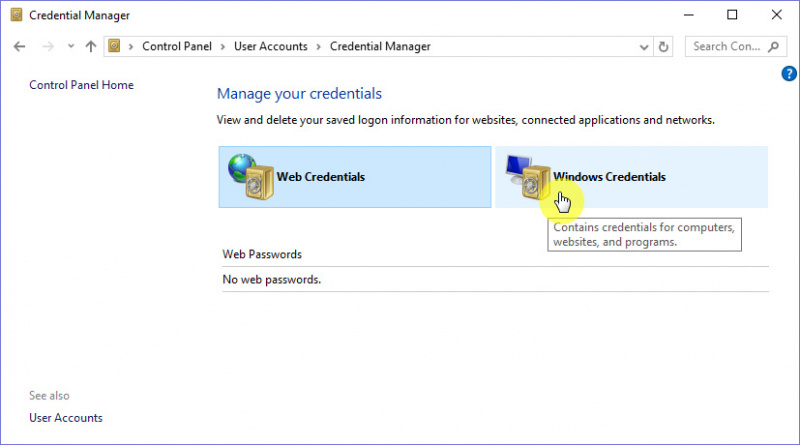
Task: Click the address bar Credential Manager icon
Action: (114, 46)
